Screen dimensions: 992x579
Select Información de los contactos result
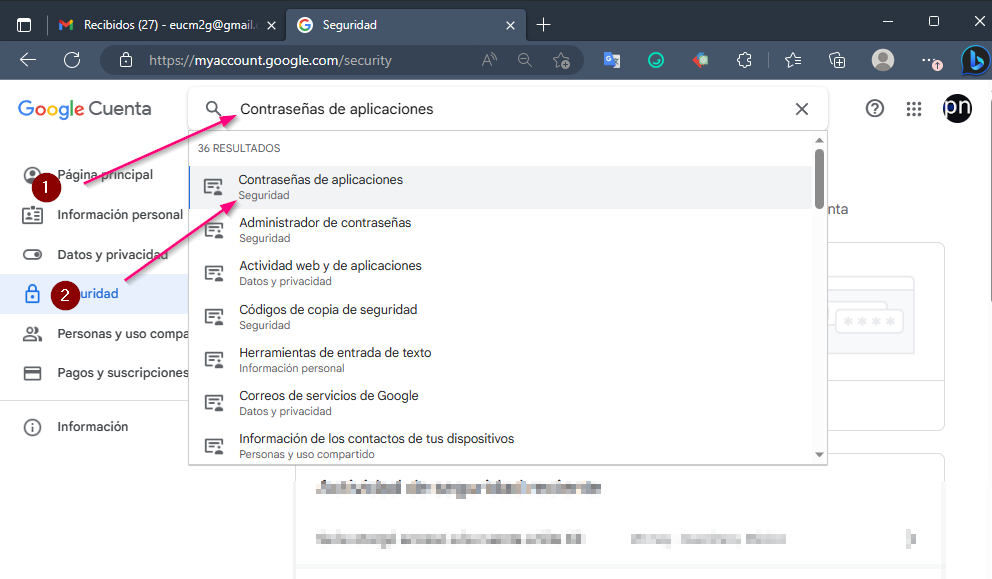point(500,446)
